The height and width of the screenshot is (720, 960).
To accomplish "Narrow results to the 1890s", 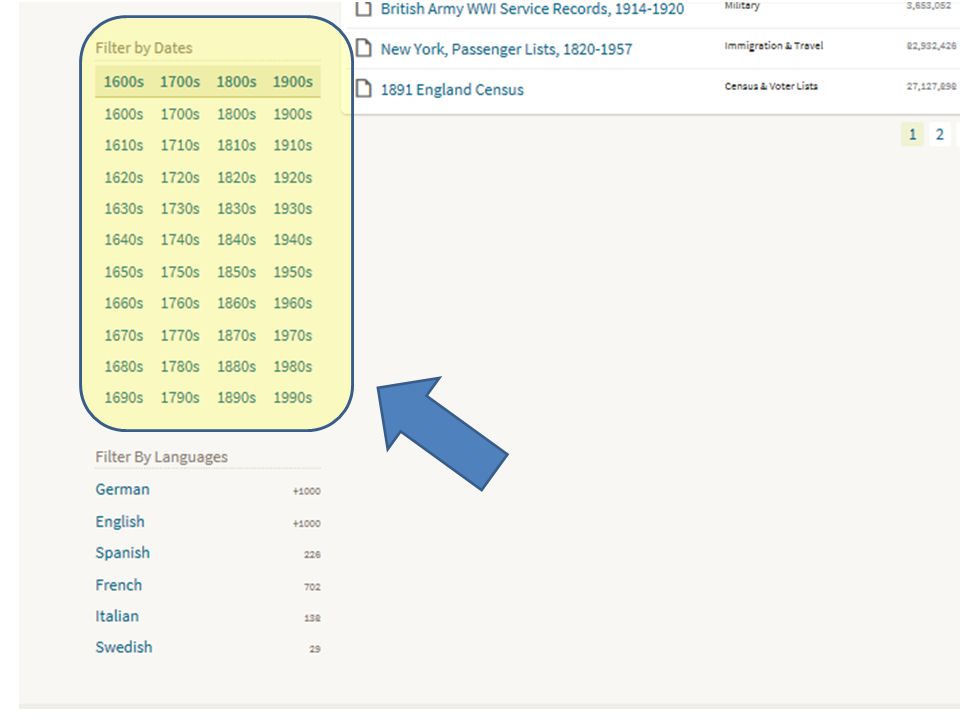I will tap(236, 397).
